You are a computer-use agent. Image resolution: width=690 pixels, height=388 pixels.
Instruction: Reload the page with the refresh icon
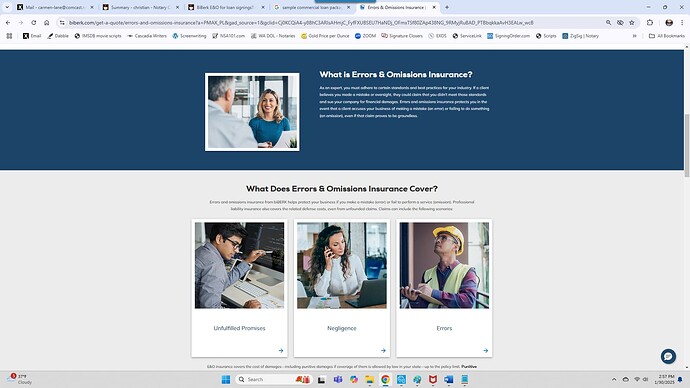coord(33,22)
